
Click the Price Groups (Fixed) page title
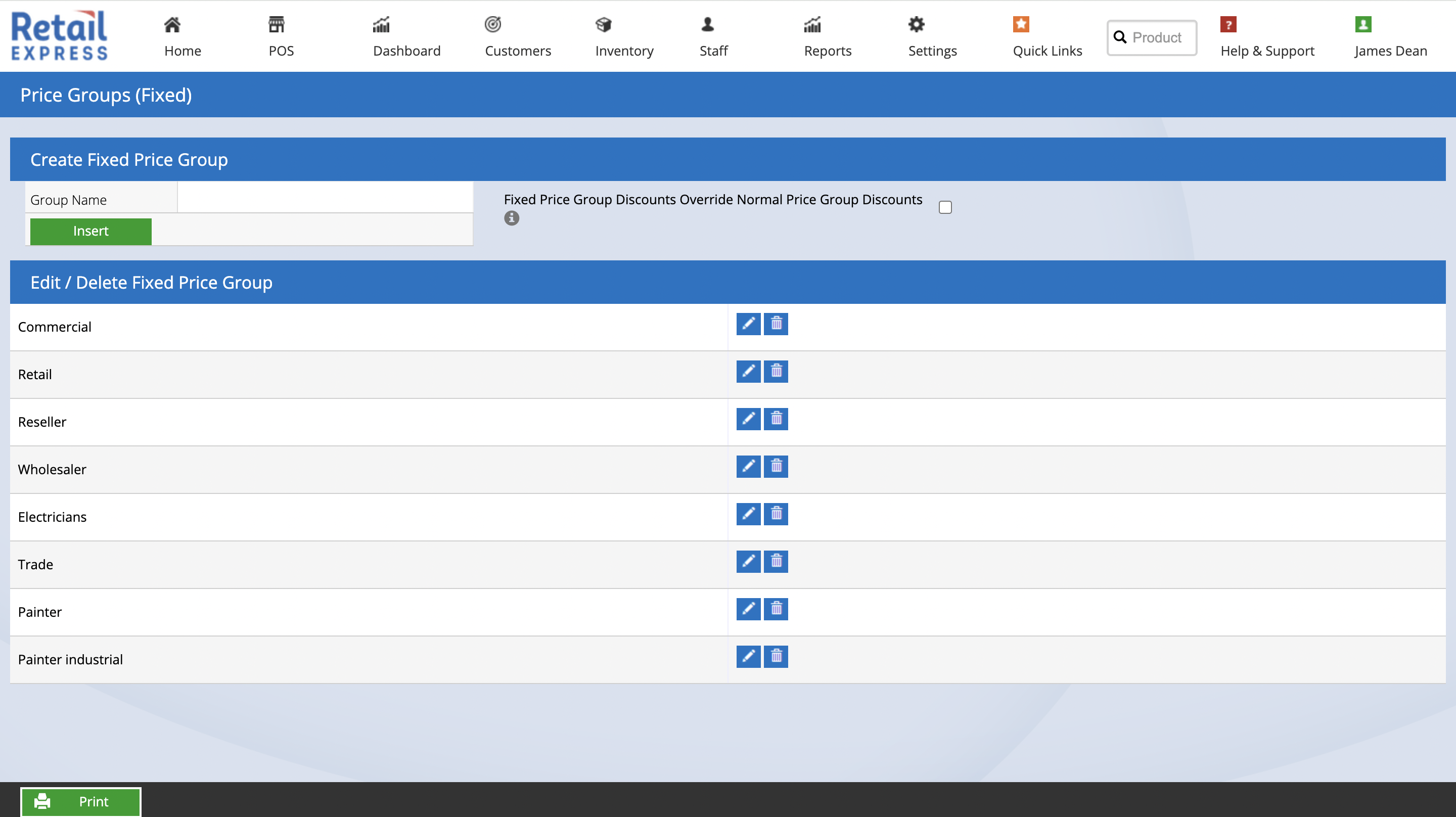pyautogui.click(x=106, y=95)
